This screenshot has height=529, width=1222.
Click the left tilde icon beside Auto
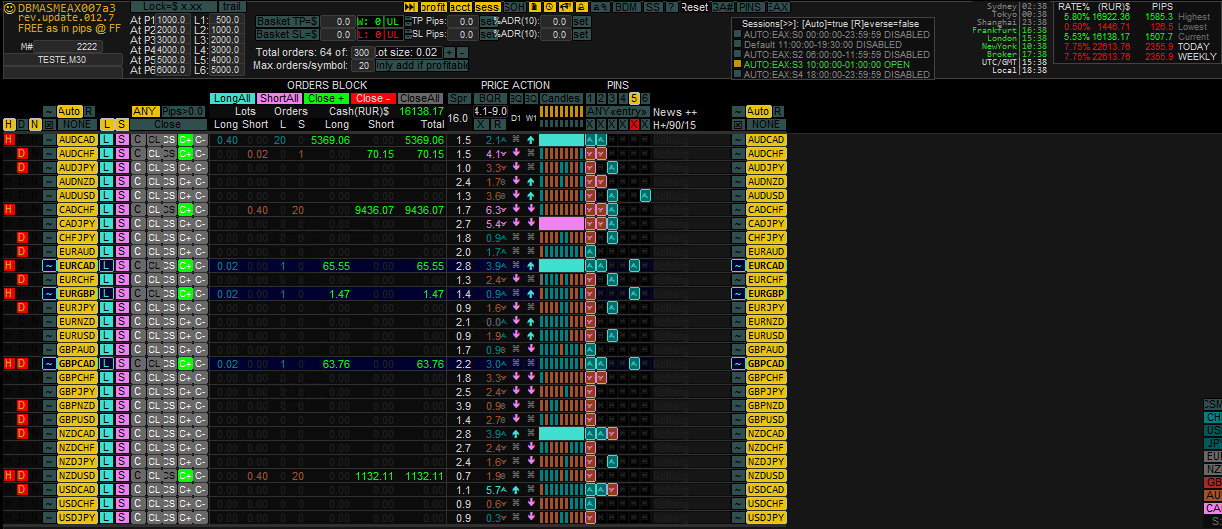[49, 111]
